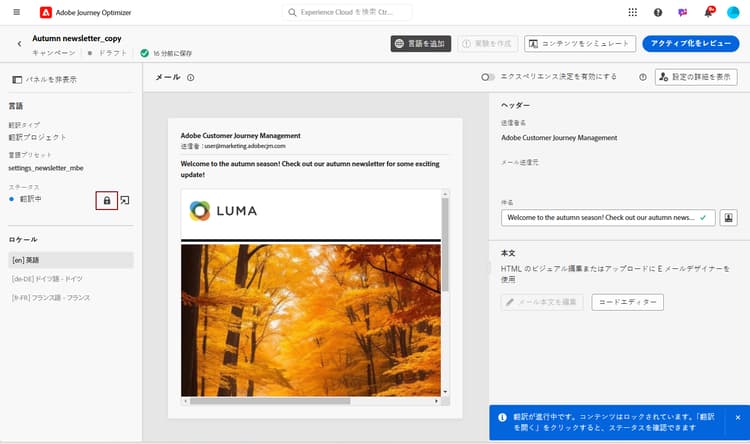Click the email preview vertical scrollbar
750x444 pixels.
[445, 244]
